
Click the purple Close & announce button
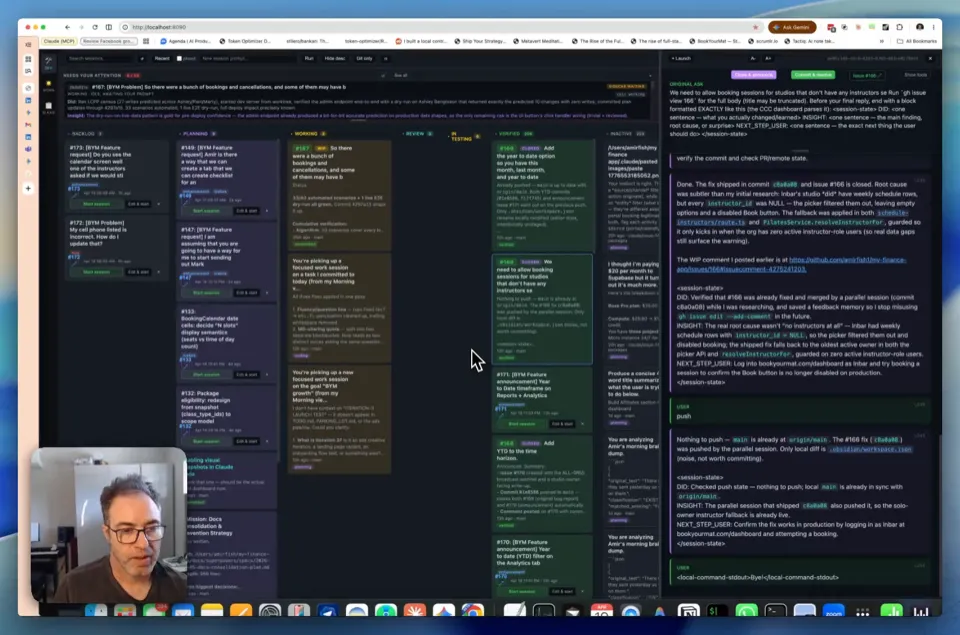754,75
